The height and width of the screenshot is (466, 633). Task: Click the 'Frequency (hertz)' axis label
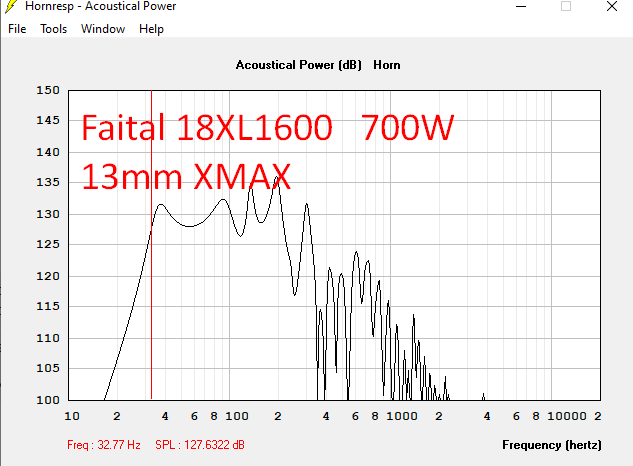pos(552,445)
